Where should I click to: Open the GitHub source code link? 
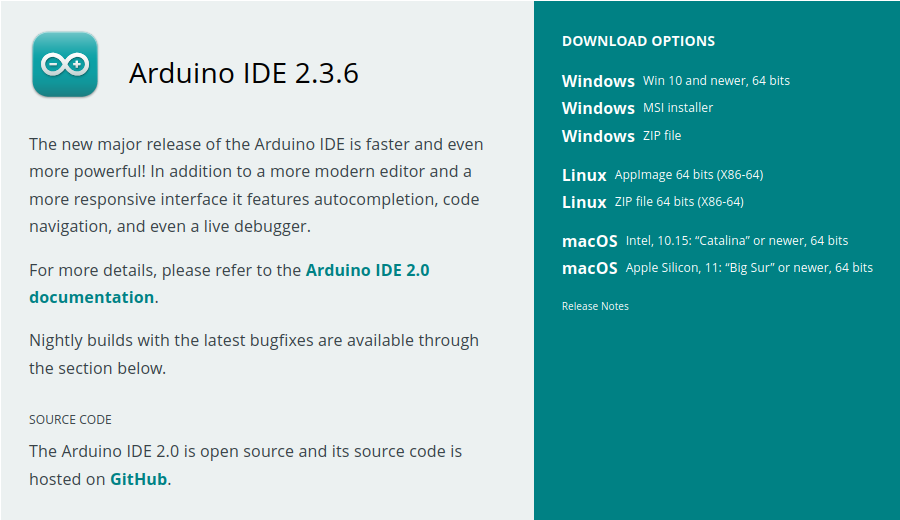[x=138, y=479]
